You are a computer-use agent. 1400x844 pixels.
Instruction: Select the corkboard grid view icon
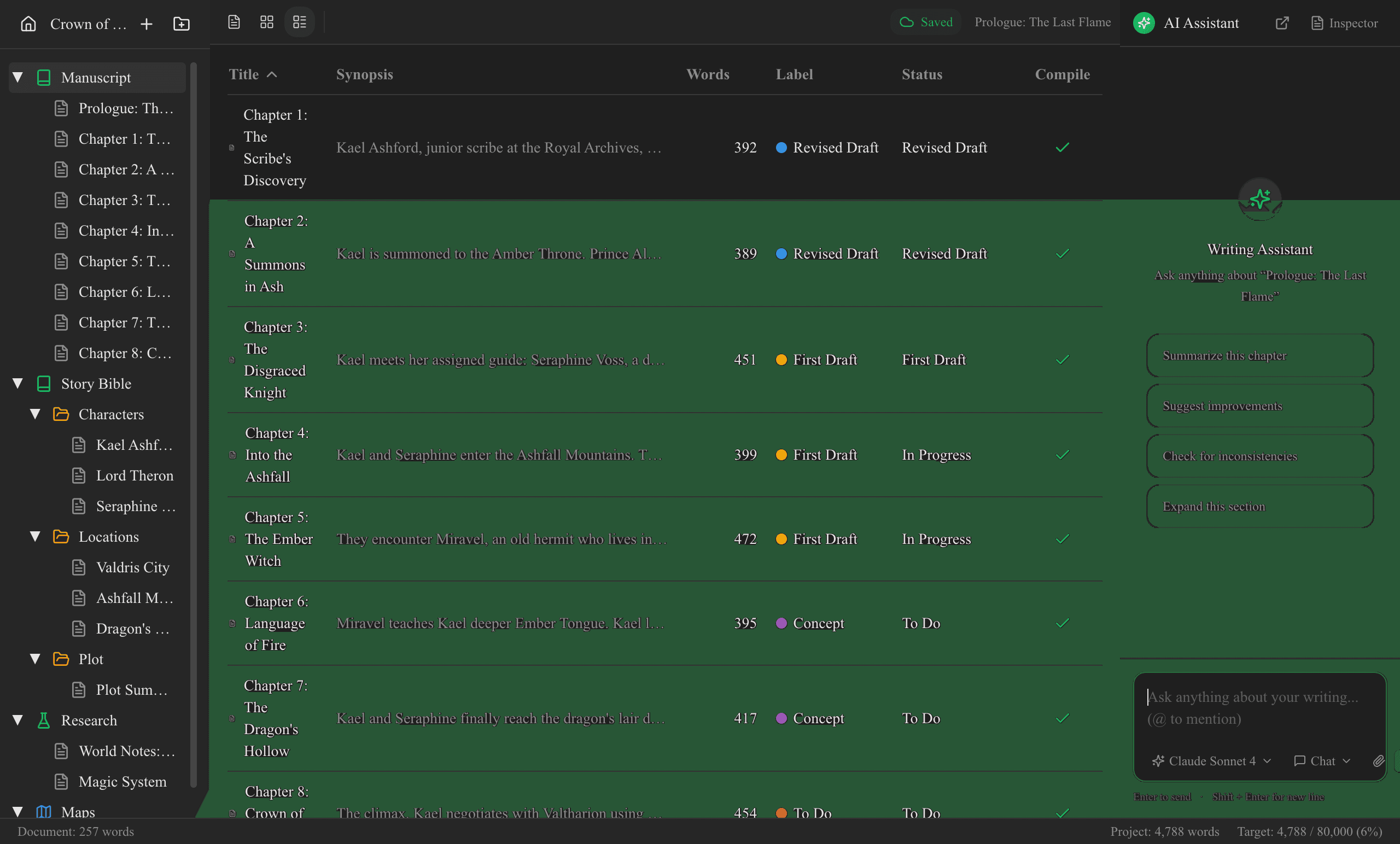pos(266,22)
